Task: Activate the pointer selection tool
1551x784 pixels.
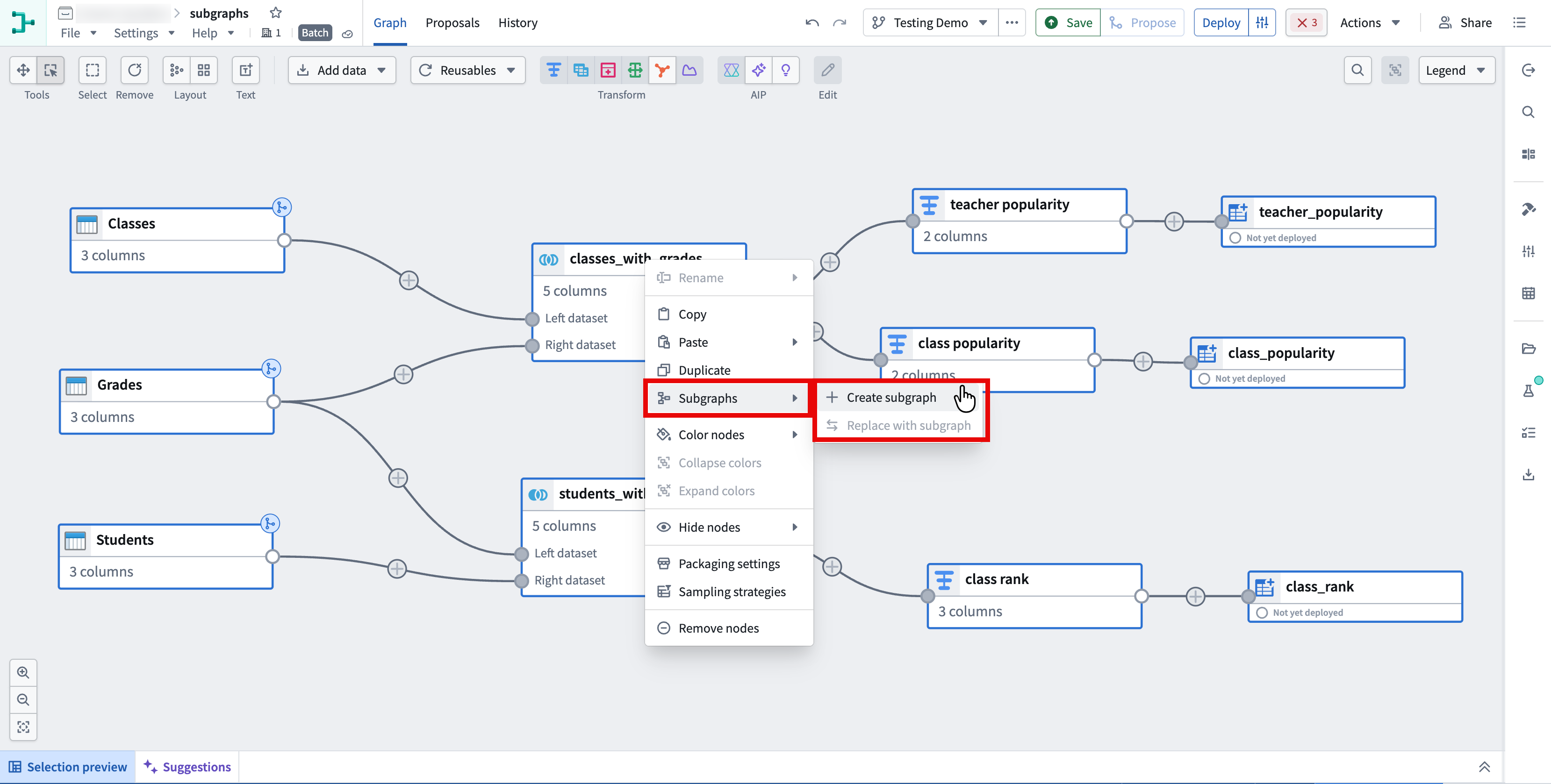Action: coord(50,71)
